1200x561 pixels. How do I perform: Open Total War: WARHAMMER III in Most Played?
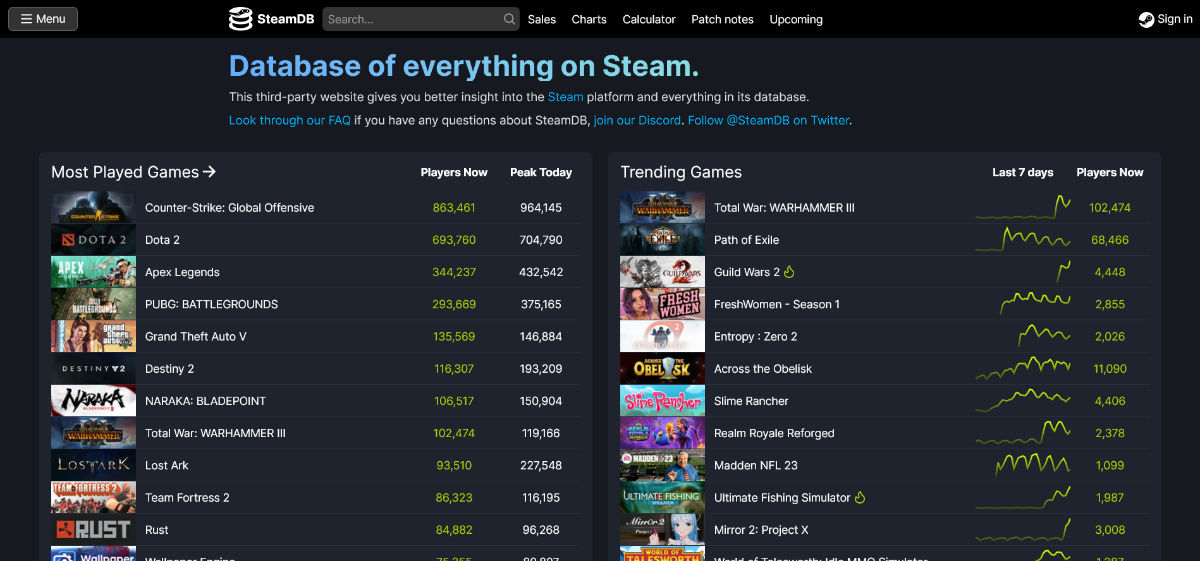point(215,433)
